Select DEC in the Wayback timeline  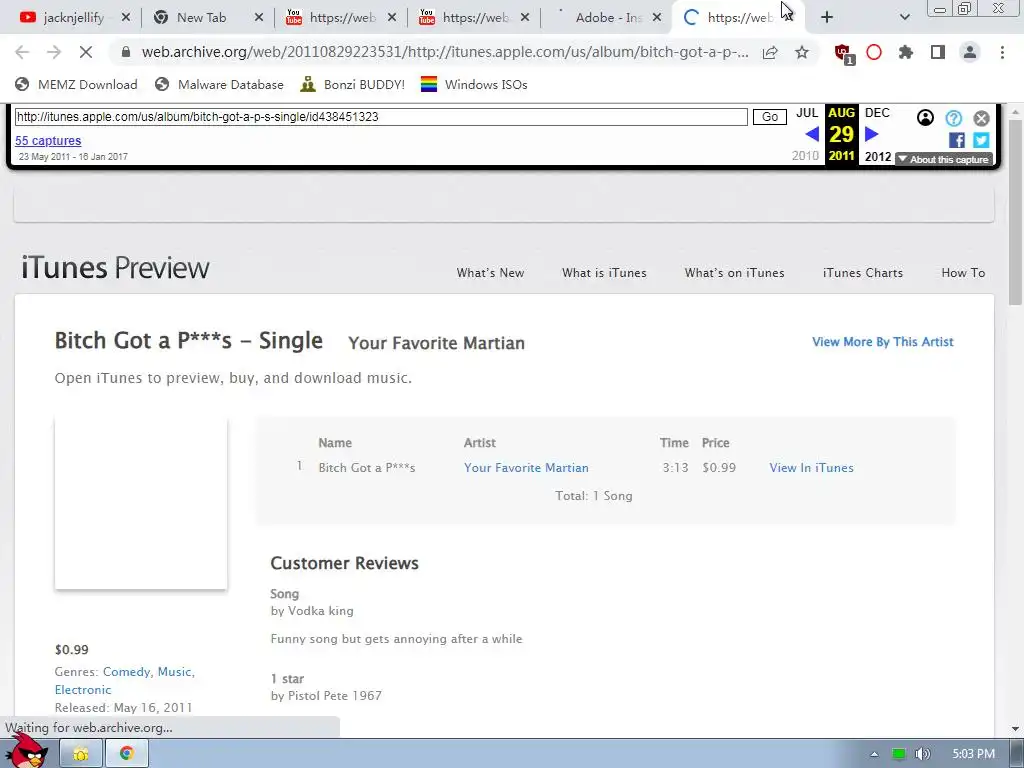tap(877, 113)
